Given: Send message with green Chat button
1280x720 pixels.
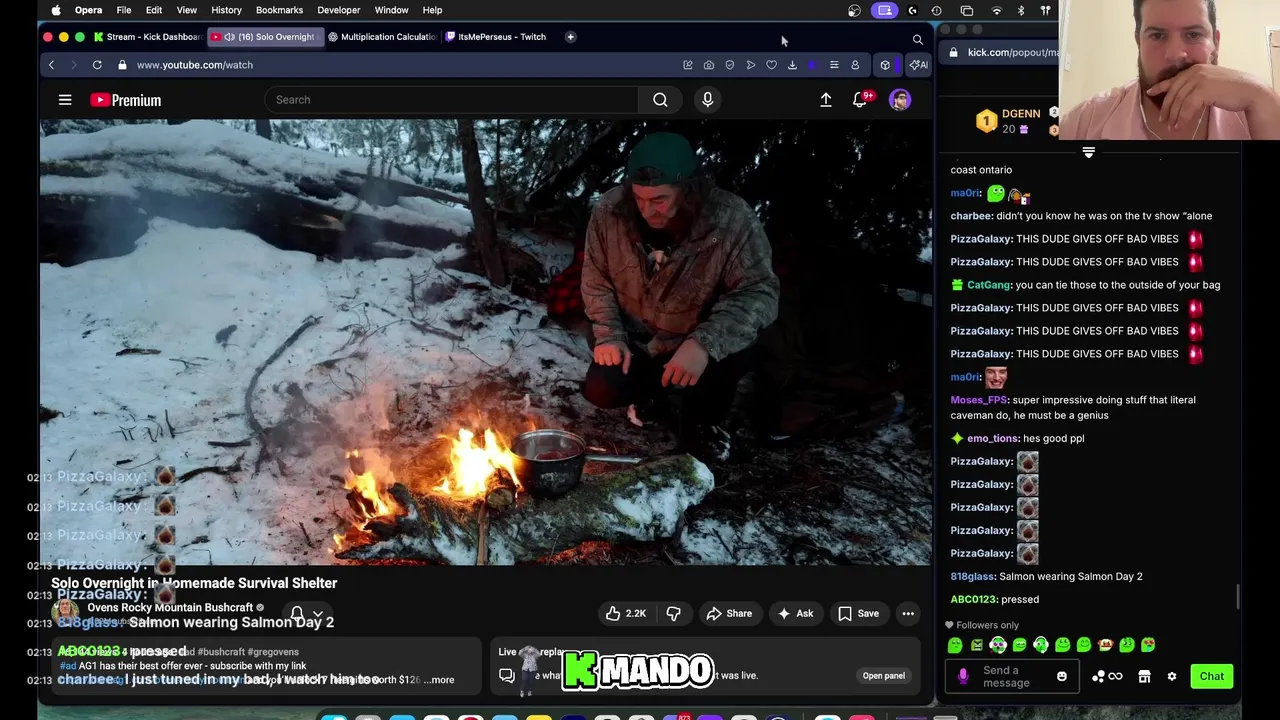Looking at the screenshot, I should click(x=1212, y=677).
